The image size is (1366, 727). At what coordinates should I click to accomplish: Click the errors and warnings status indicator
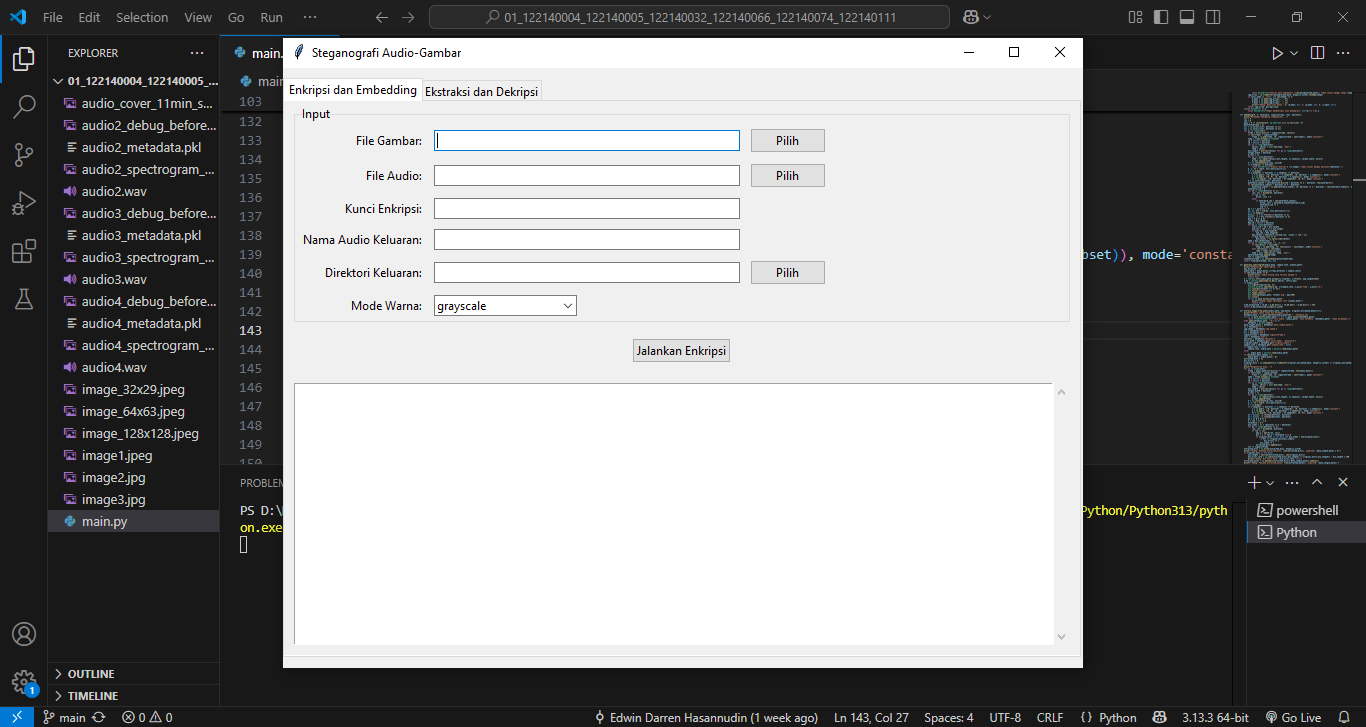pos(147,717)
